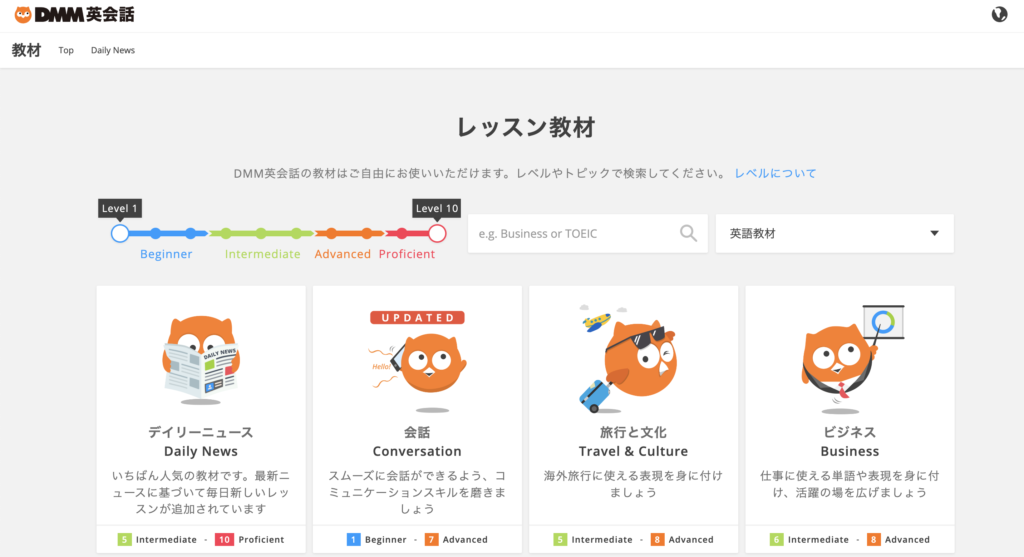
Task: Click Proficient text on Daily News card
Action: 261,539
